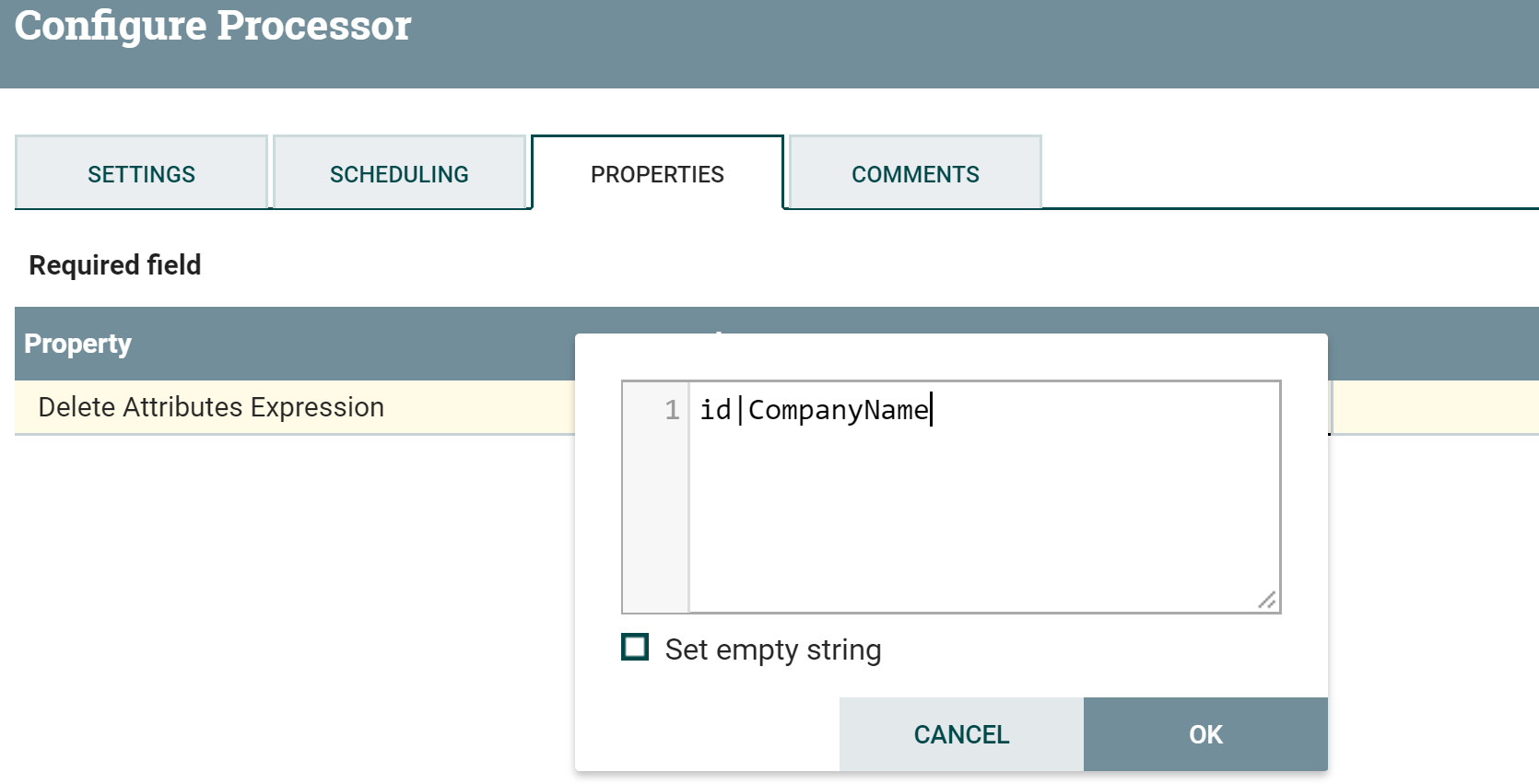
Task: Click the 'Required field' label
Action: (x=115, y=265)
